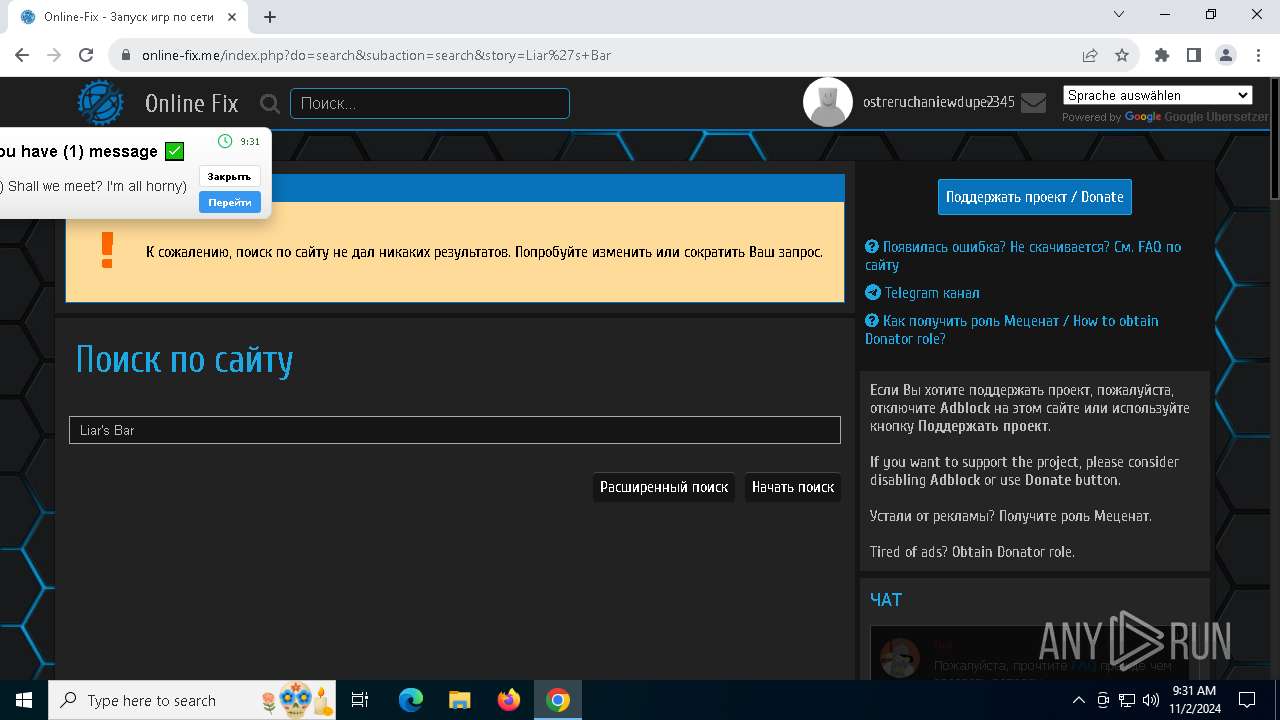Show hidden system tray icons
Viewport: 1280px width, 720px height.
pos(1078,700)
